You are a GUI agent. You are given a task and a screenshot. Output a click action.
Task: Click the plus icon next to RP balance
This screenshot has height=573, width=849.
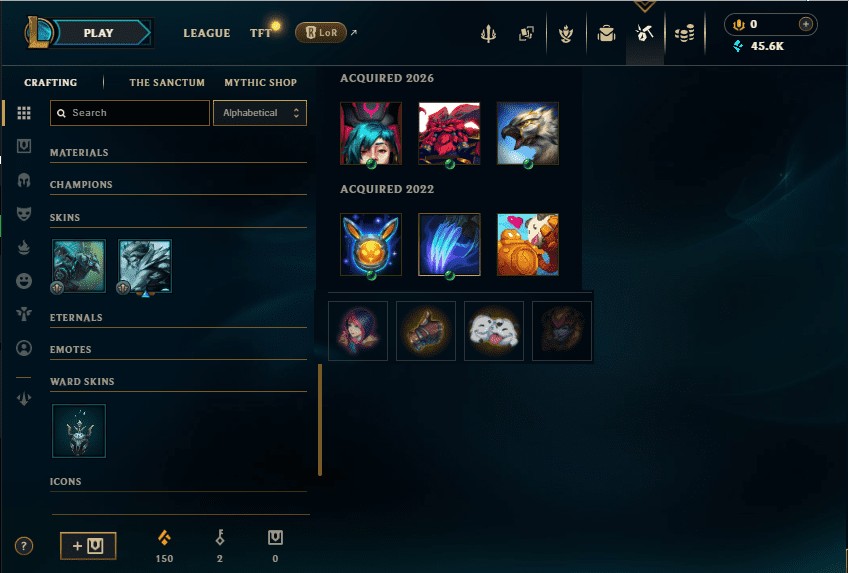(806, 24)
